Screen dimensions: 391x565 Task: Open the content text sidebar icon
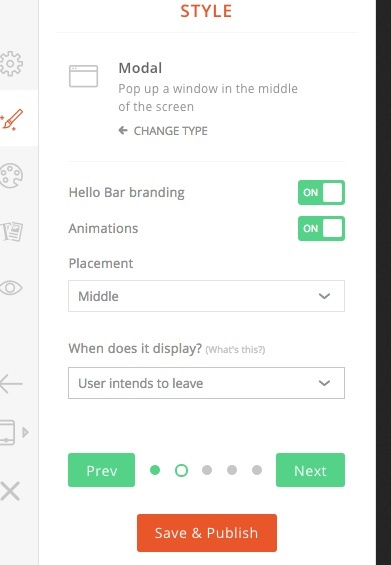pyautogui.click(x=12, y=232)
